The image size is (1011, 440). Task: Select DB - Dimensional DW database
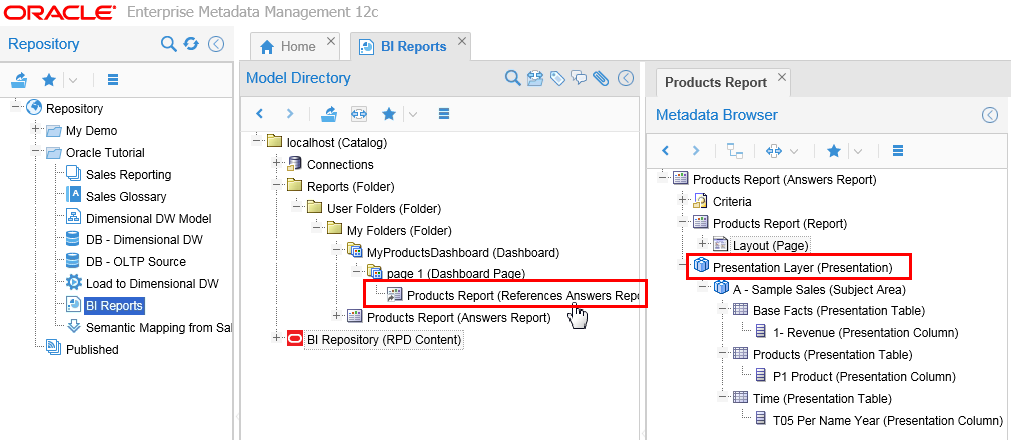click(x=144, y=240)
